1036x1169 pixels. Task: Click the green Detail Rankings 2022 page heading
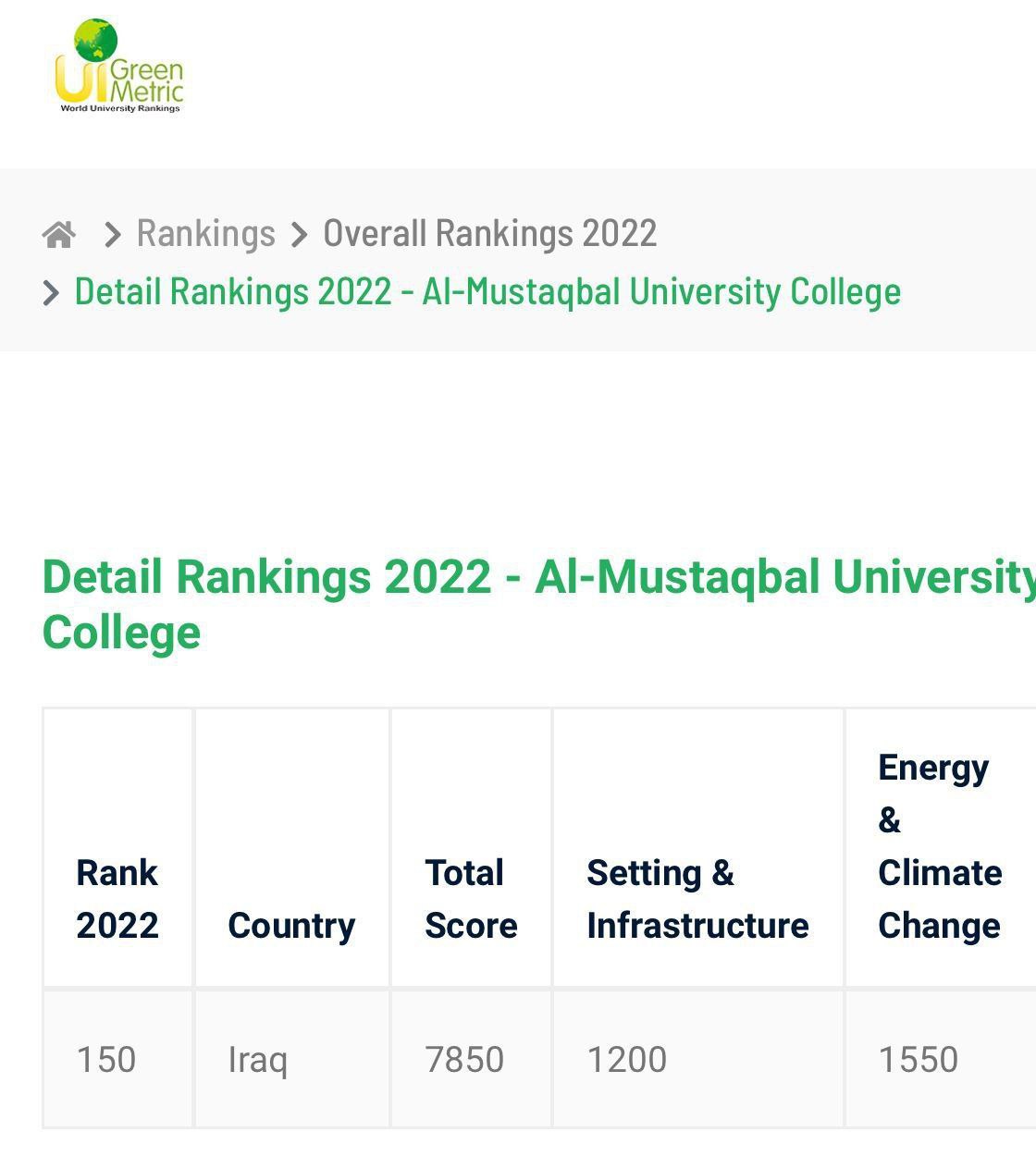539,604
